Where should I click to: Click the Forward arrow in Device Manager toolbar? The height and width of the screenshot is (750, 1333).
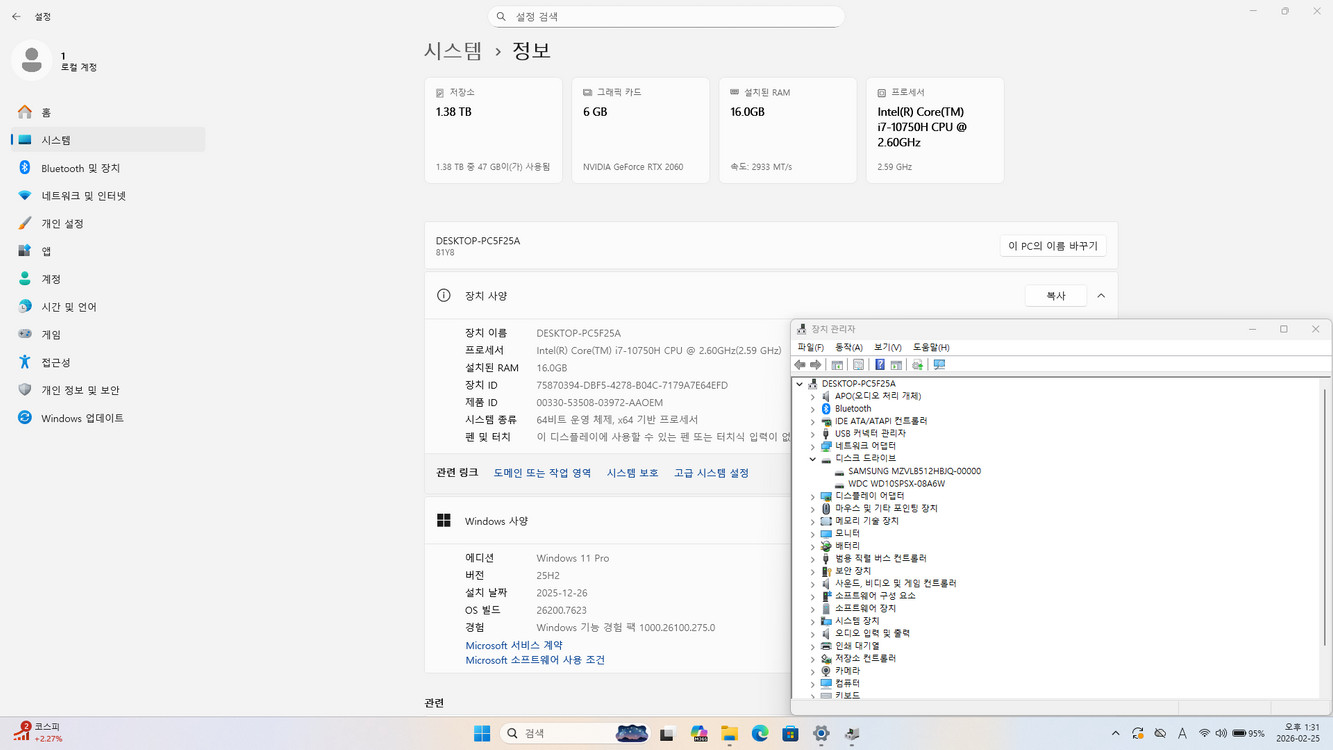click(814, 364)
